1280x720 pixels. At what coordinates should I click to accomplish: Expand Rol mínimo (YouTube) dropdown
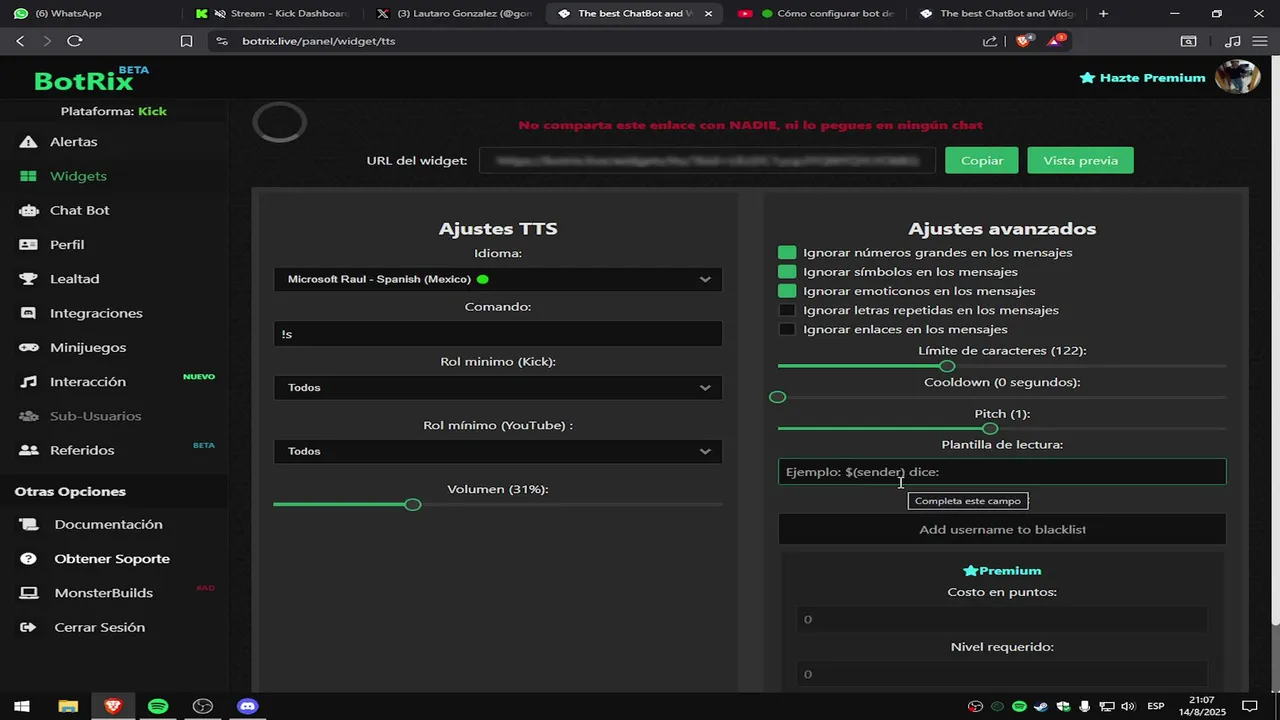(x=498, y=451)
